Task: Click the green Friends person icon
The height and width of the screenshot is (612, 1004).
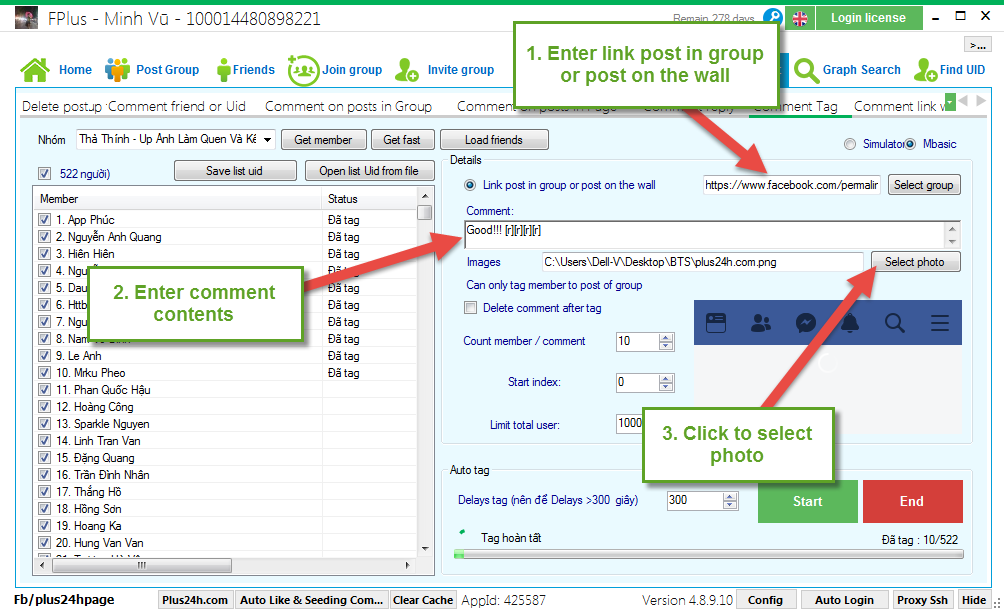Action: [223, 70]
